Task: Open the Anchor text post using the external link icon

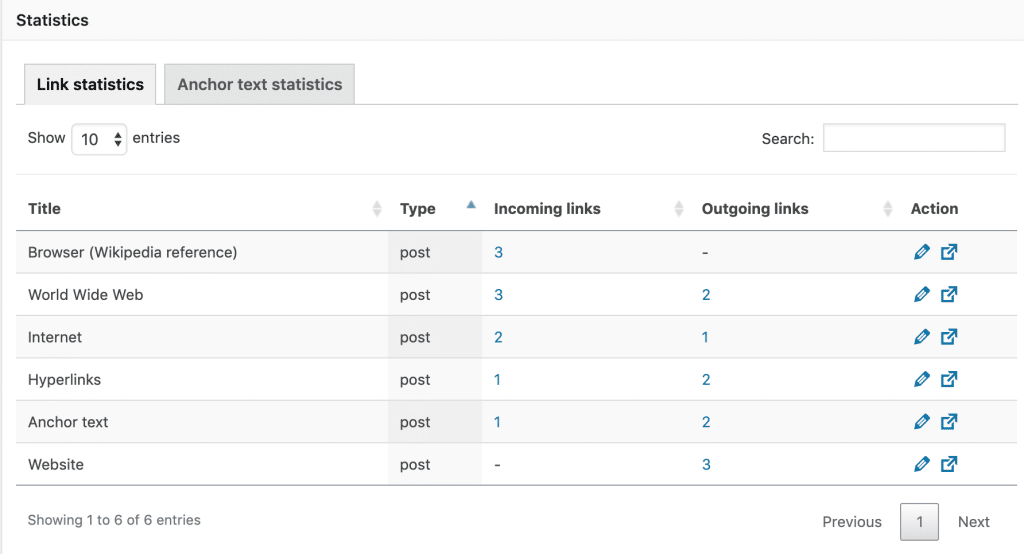Action: 949,421
